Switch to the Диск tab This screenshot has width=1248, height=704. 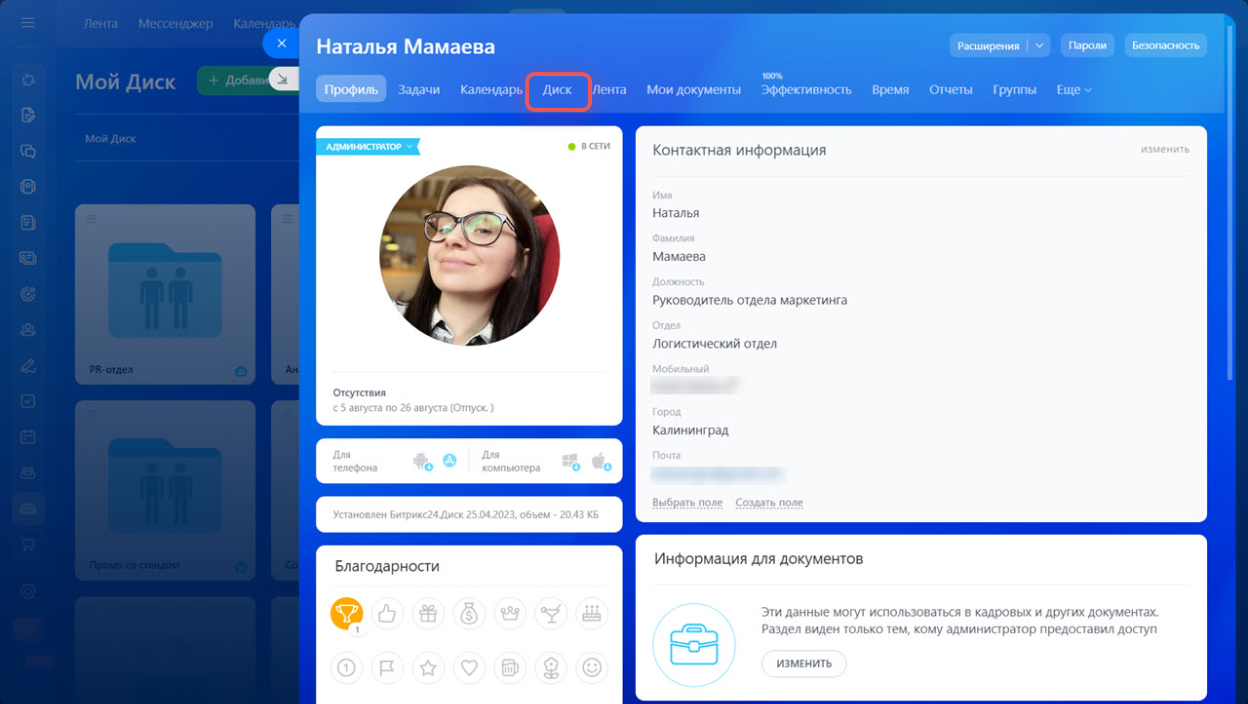click(x=557, y=90)
